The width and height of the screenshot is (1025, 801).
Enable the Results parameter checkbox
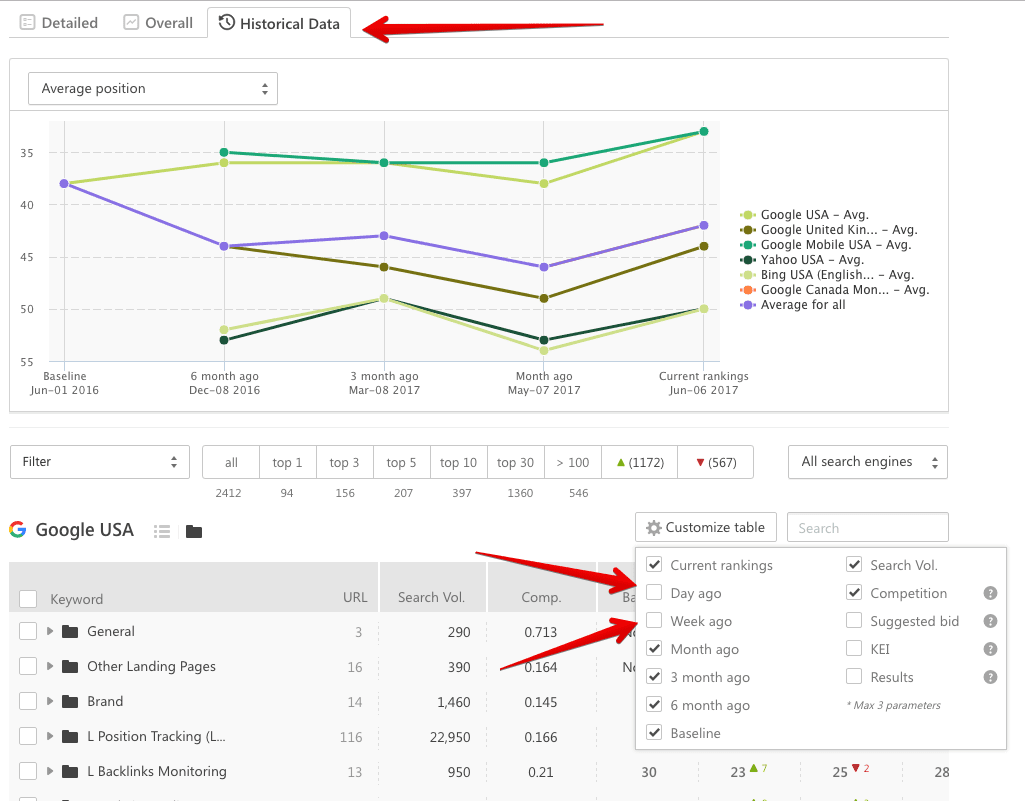point(854,677)
